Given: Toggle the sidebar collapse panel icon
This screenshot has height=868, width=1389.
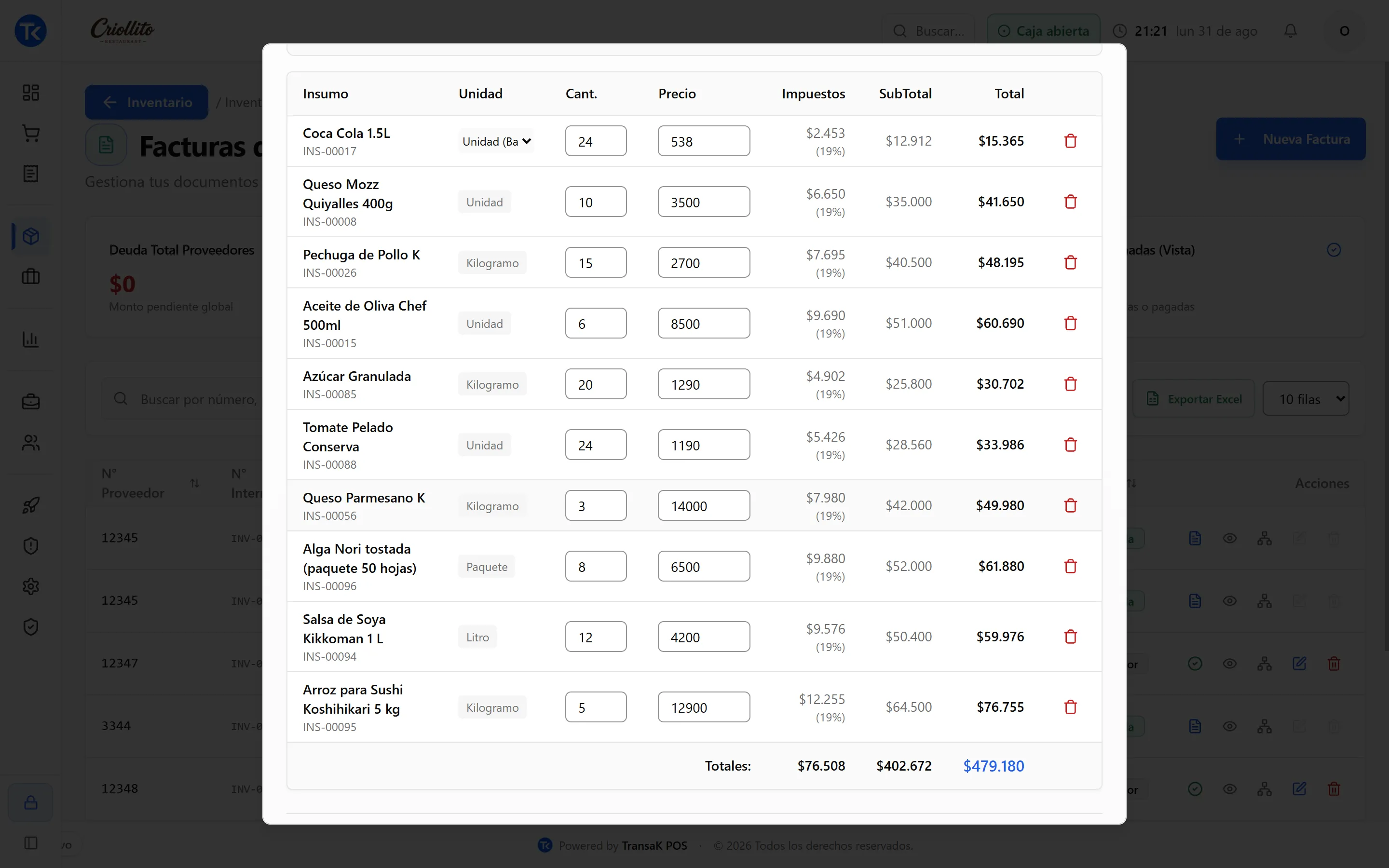Looking at the screenshot, I should point(30,843).
